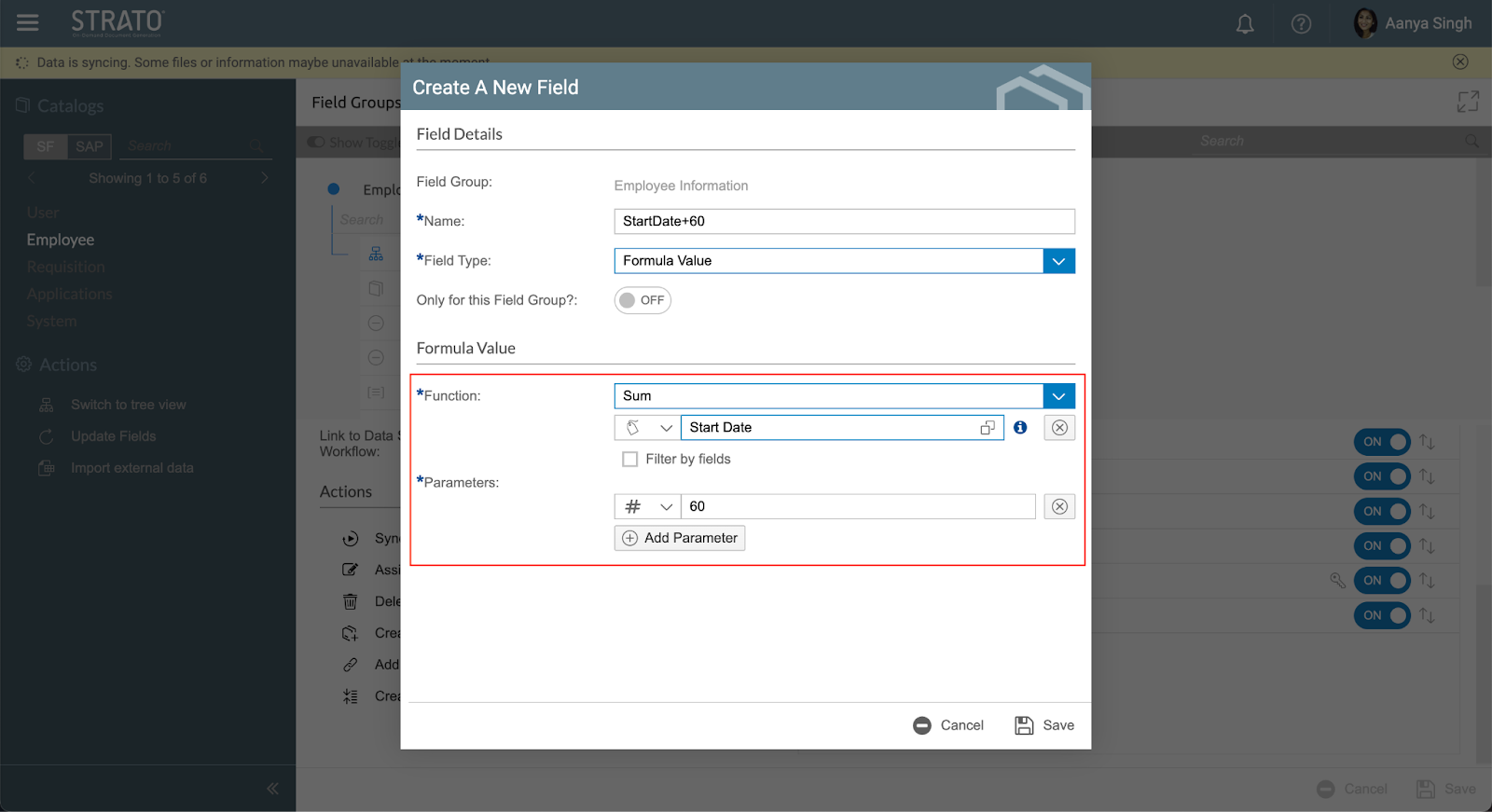Open the notifications bell
The image size is (1492, 812).
click(1245, 24)
